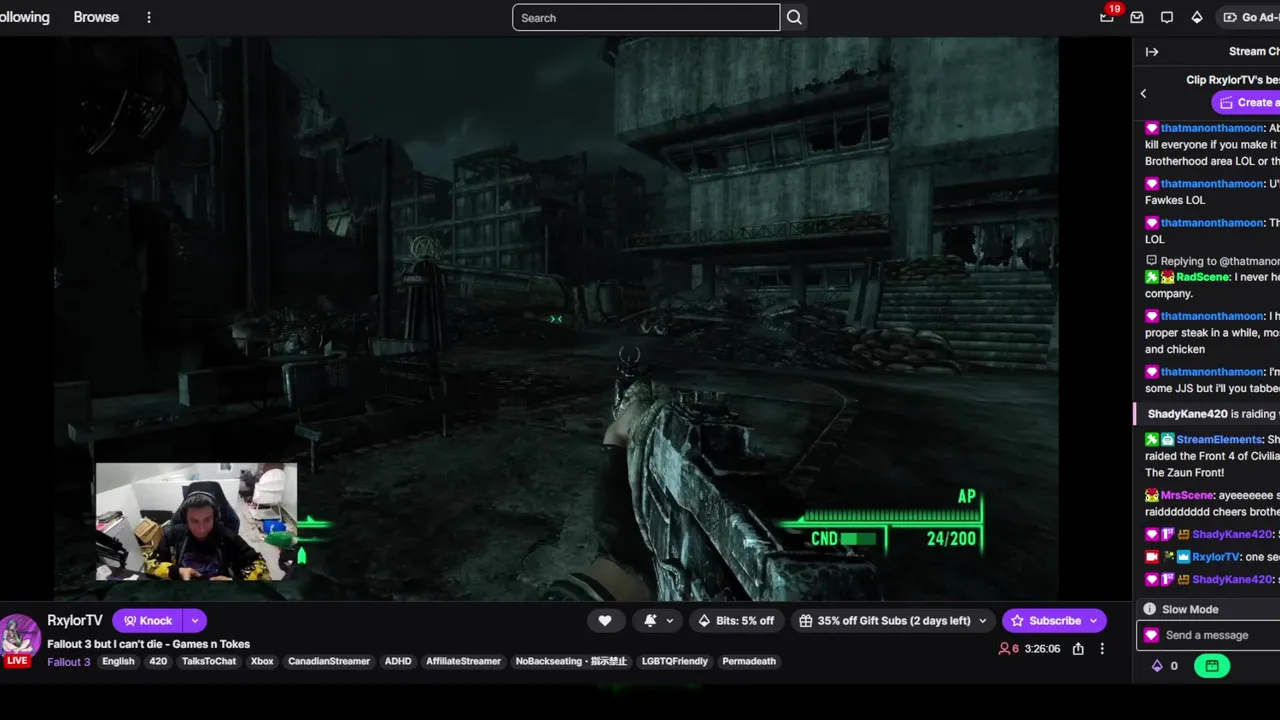Click the Slow Mode label
The height and width of the screenshot is (720, 1280).
(1190, 609)
